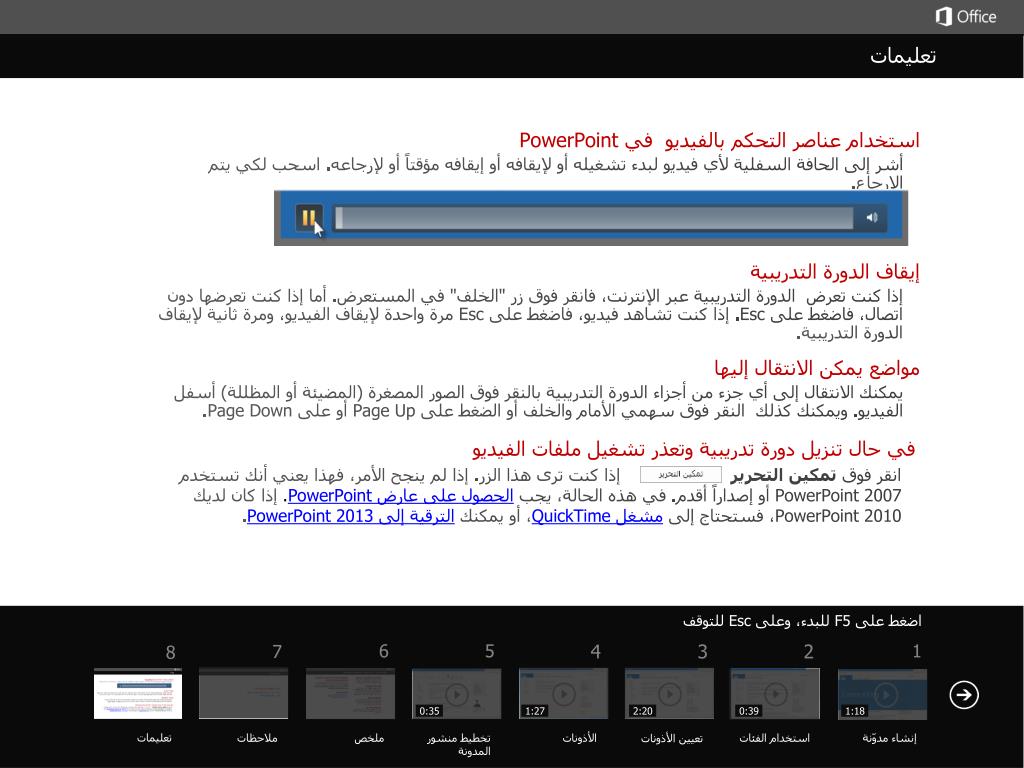Click the pause button in video controls
Screen dimensions: 1024x768
[x=309, y=217]
